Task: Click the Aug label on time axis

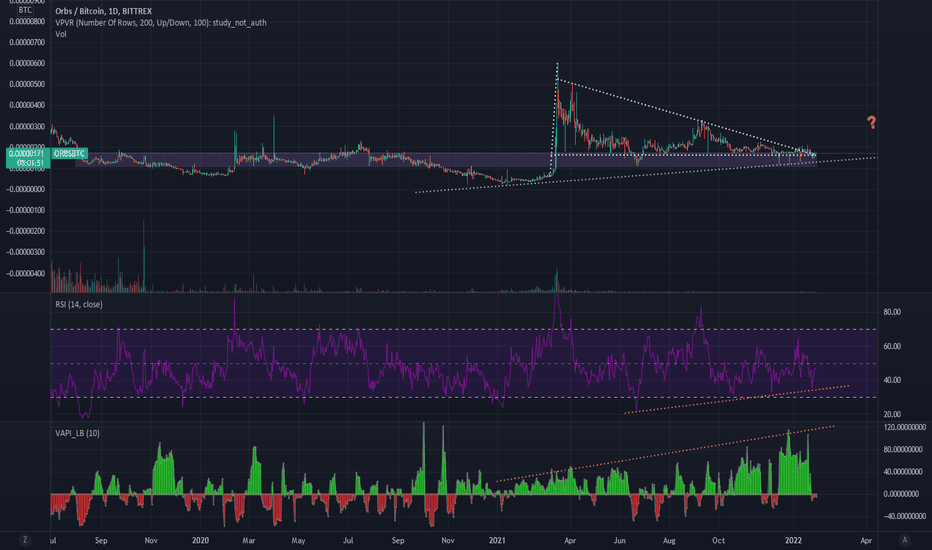Action: click(669, 540)
